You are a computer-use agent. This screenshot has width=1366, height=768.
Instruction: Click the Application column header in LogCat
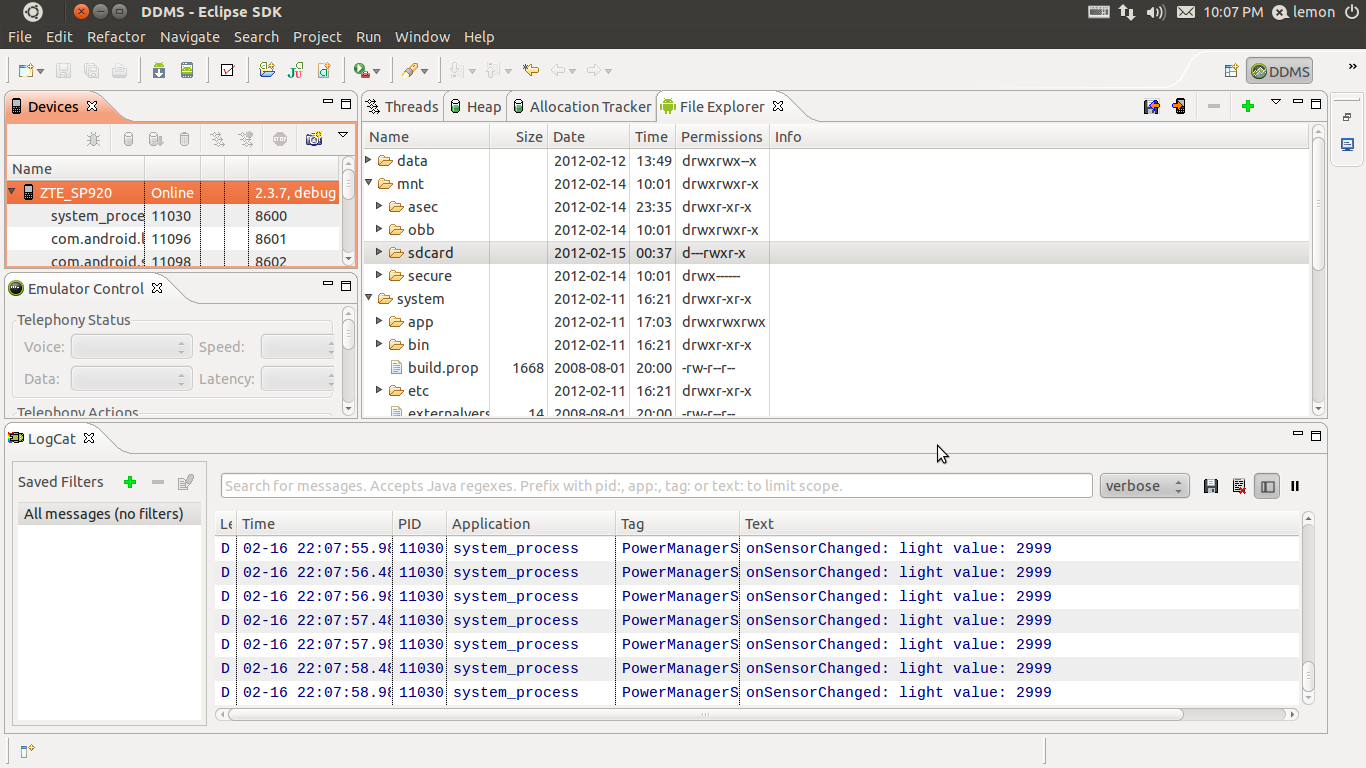[x=530, y=524]
